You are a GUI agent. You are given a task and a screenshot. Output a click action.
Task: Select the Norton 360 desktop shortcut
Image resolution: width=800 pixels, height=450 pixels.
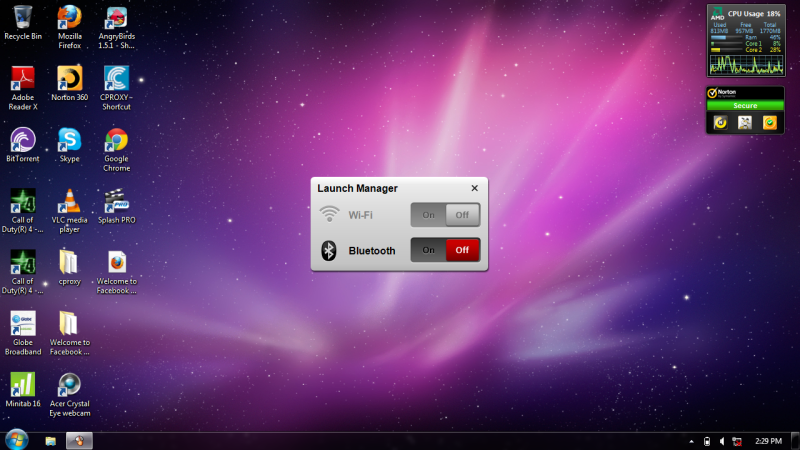69,79
